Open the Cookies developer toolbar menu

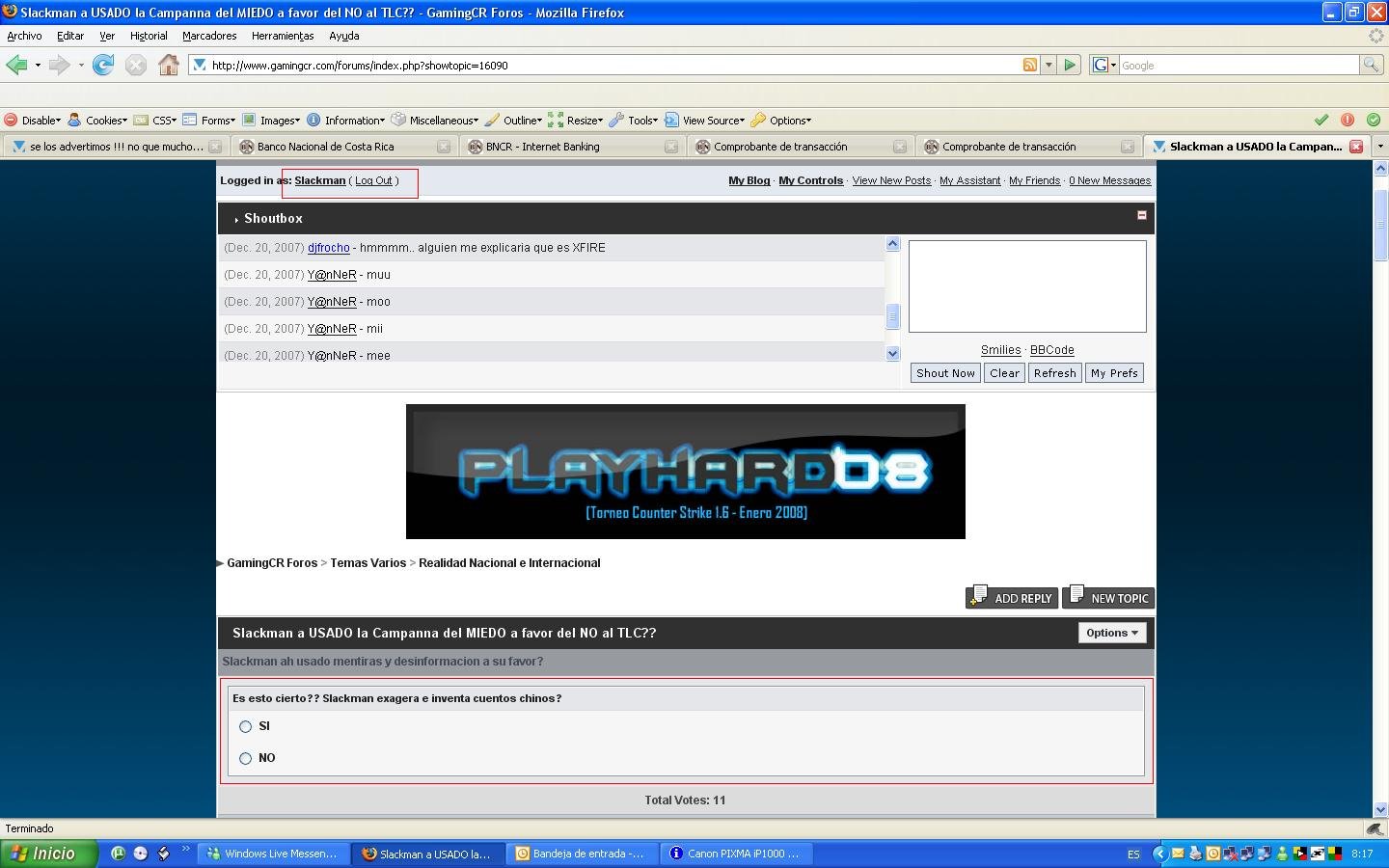97,121
